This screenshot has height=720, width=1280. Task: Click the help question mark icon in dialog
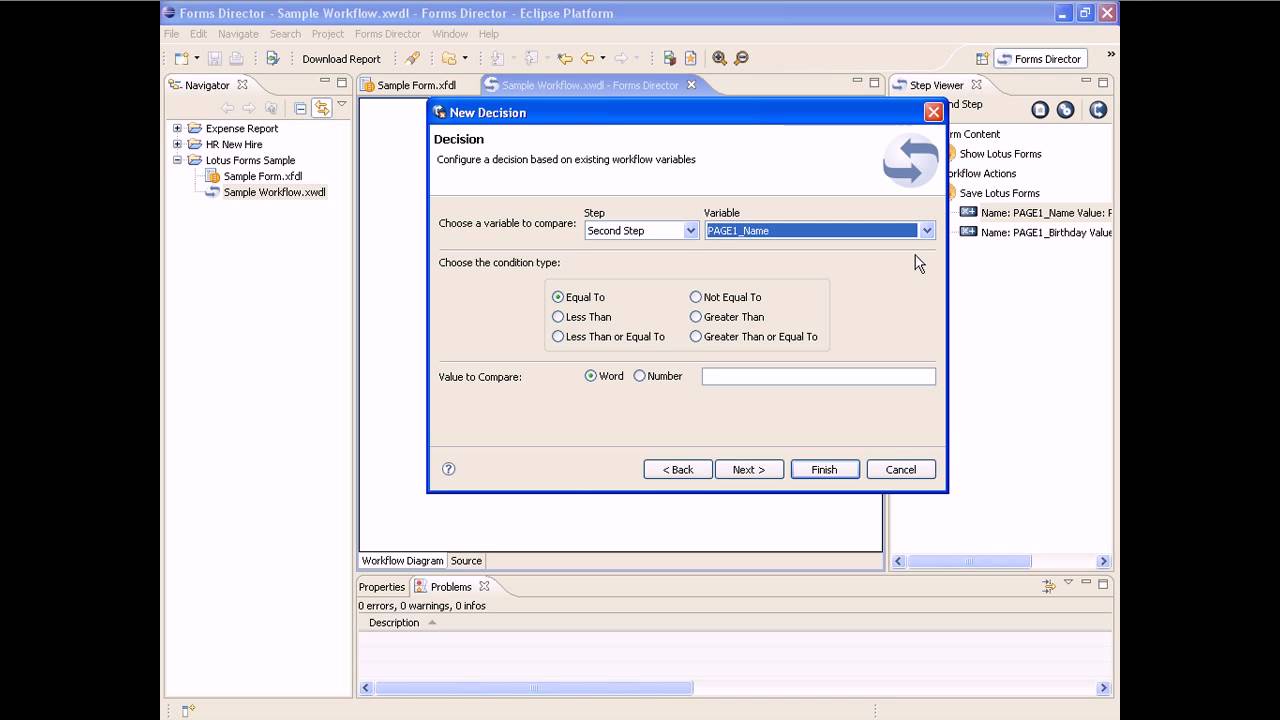pyautogui.click(x=449, y=469)
